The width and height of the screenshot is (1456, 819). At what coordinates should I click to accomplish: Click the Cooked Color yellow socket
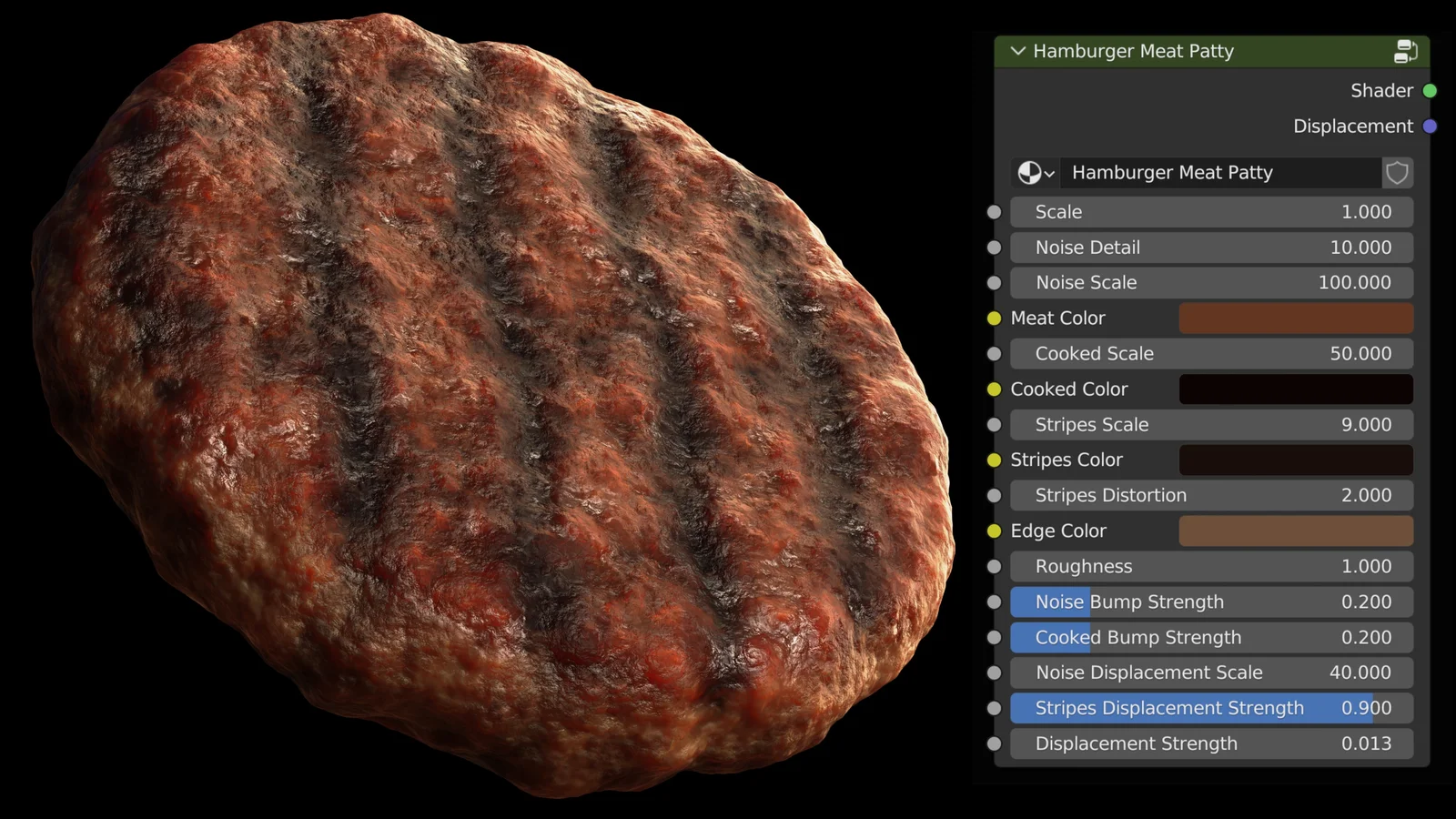(x=994, y=389)
